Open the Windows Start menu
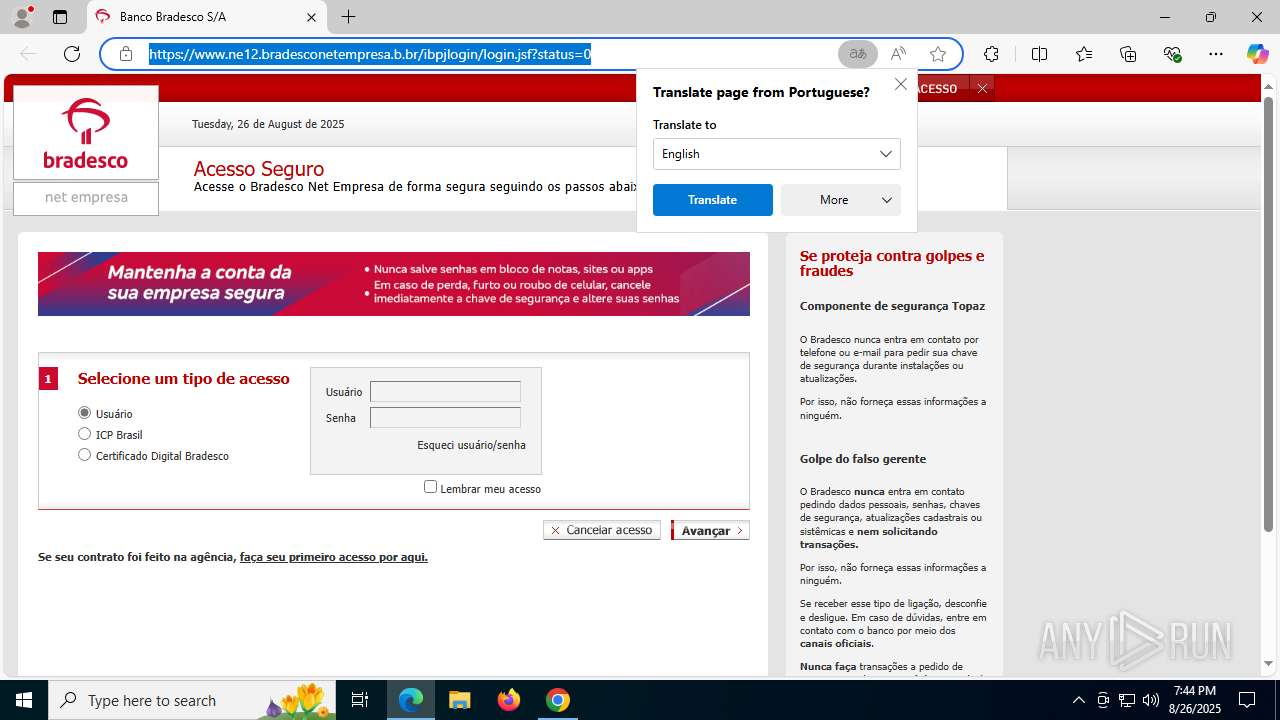 (x=24, y=700)
